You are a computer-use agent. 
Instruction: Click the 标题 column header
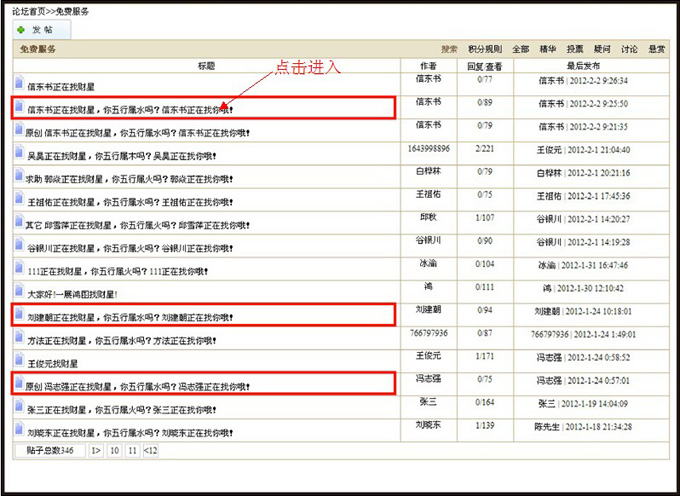tap(206, 66)
